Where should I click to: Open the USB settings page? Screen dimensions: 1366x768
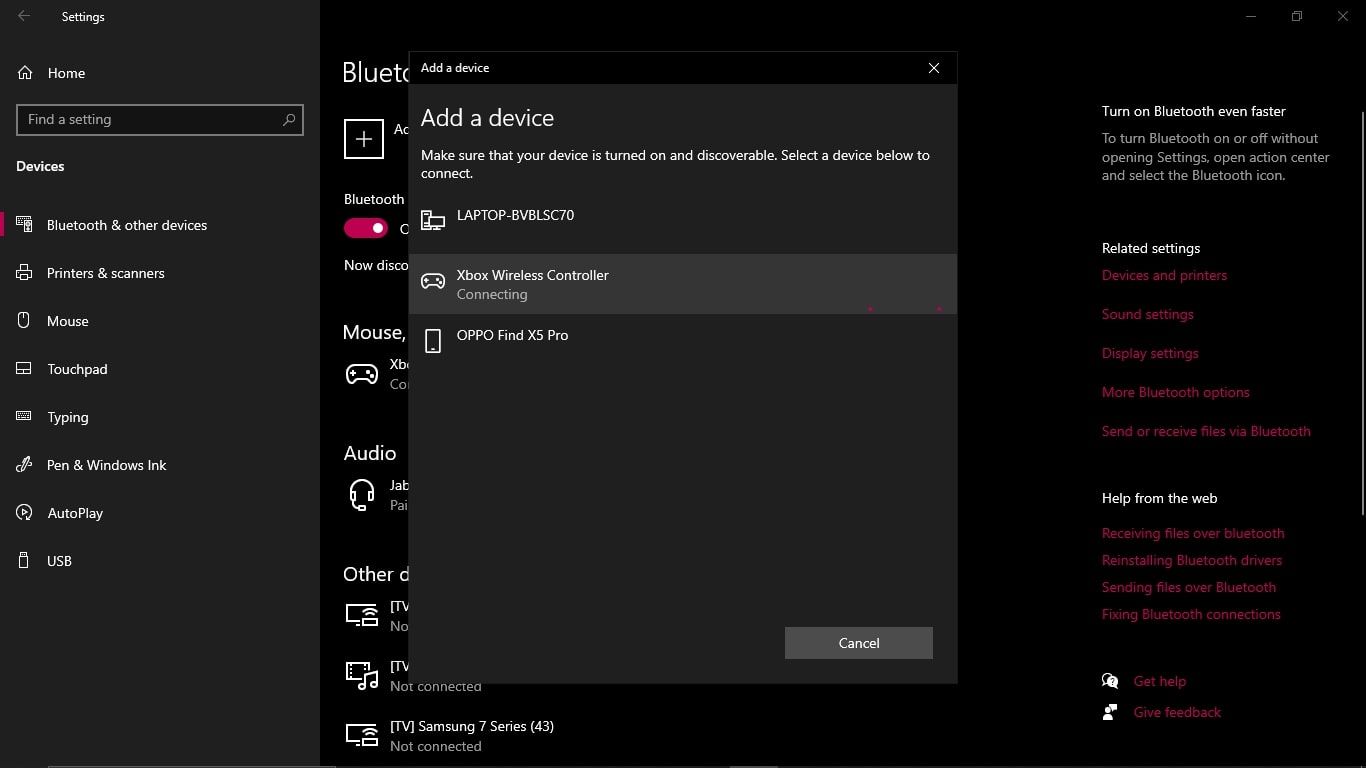click(57, 561)
